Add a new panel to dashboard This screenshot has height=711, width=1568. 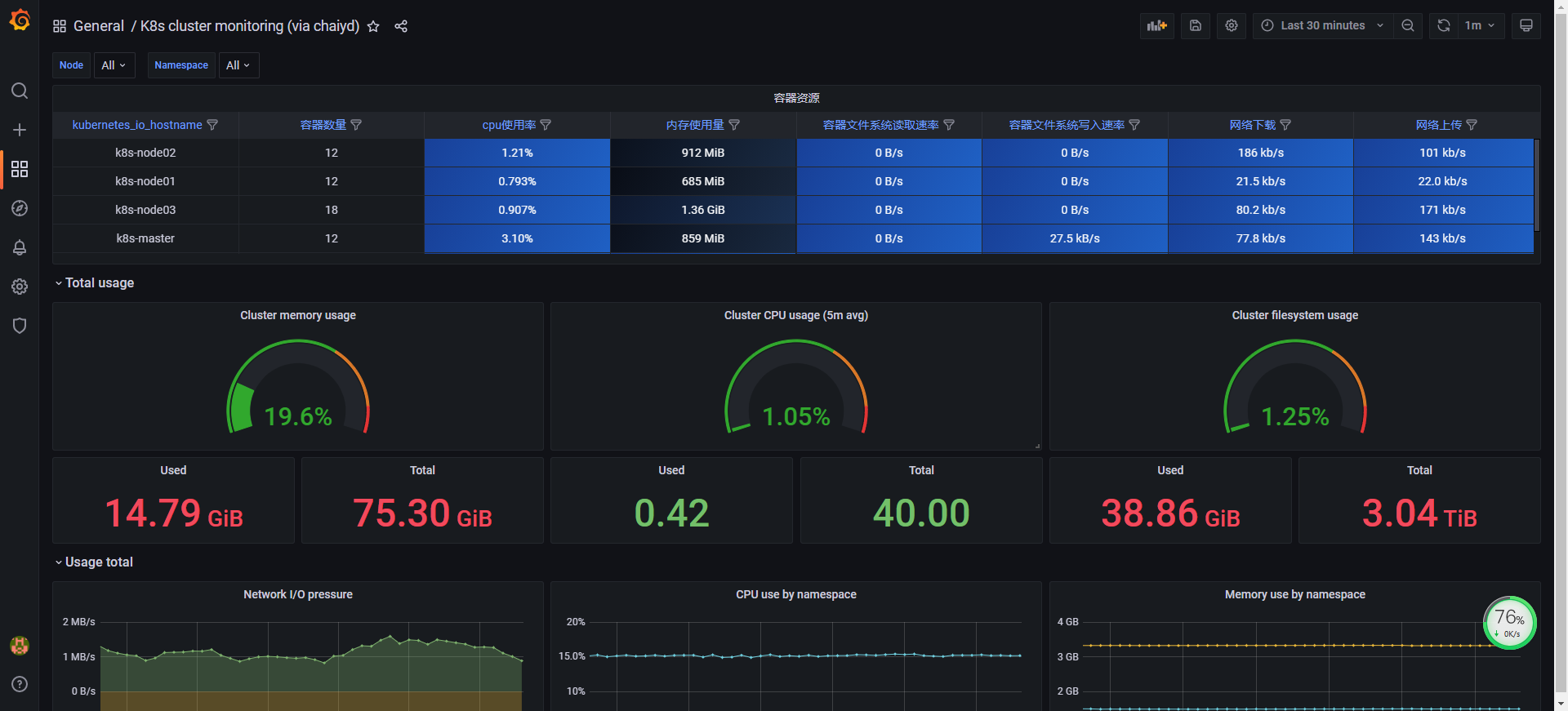point(1157,26)
